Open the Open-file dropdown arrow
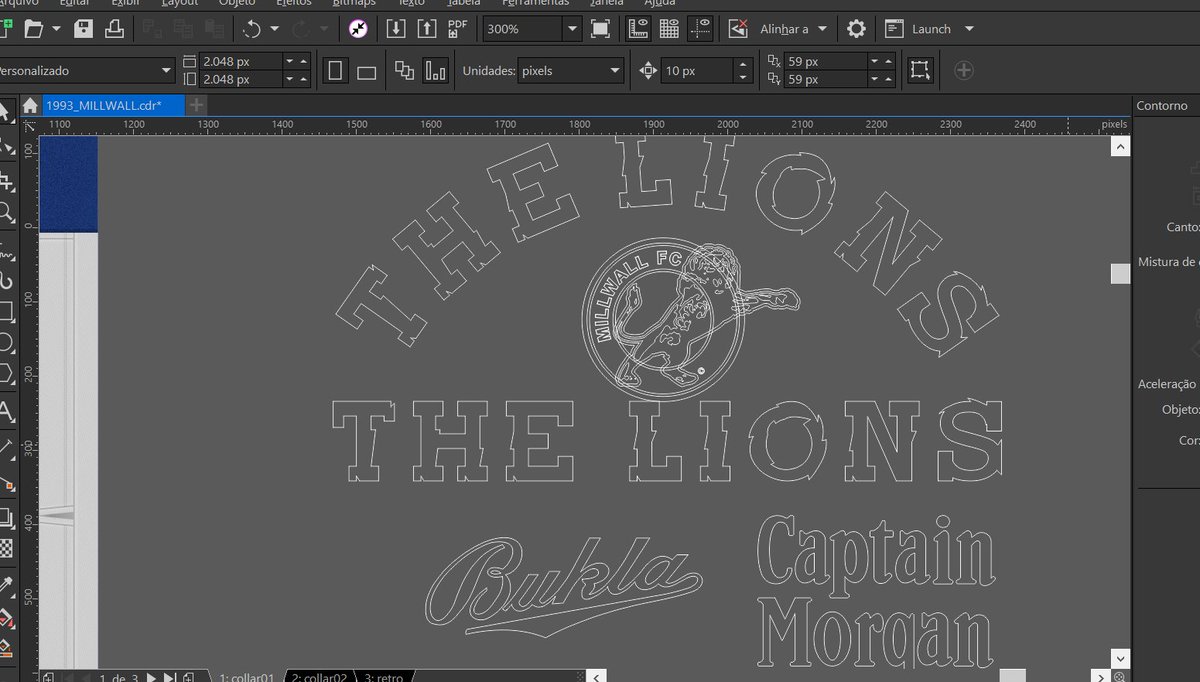The width and height of the screenshot is (1200, 682). 56,29
